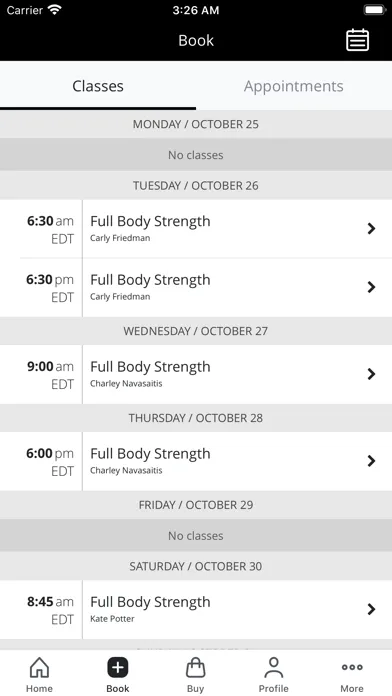The image size is (392, 696).
Task: Tap the More three-dots icon
Action: click(x=352, y=667)
